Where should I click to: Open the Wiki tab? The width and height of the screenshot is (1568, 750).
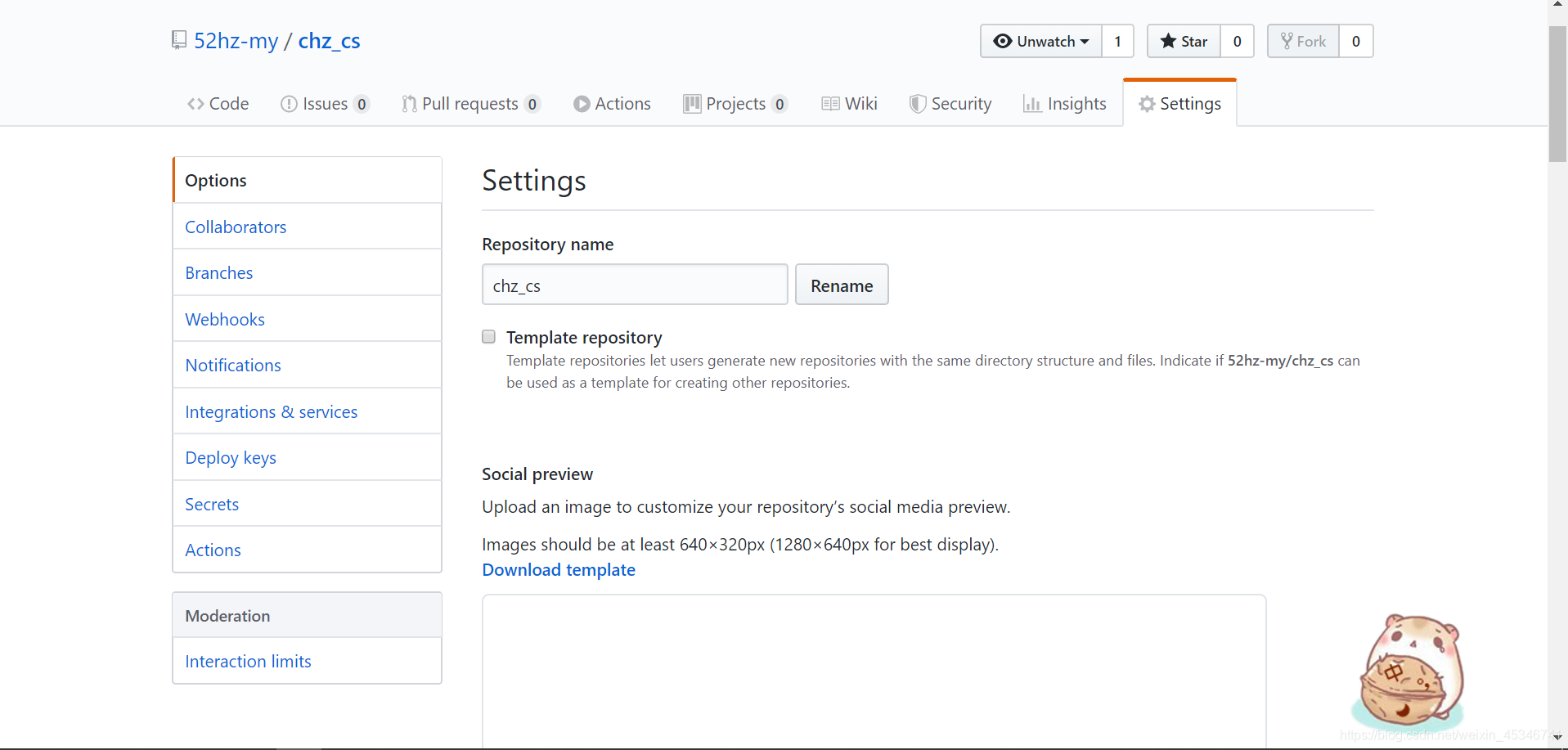tap(849, 104)
